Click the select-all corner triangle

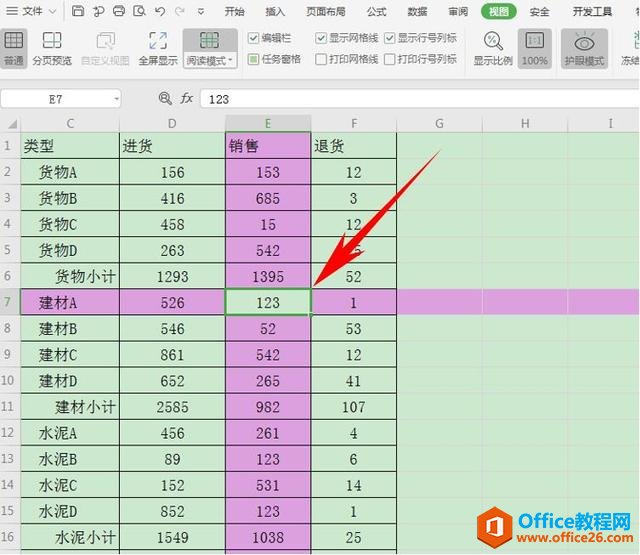tap(11, 123)
